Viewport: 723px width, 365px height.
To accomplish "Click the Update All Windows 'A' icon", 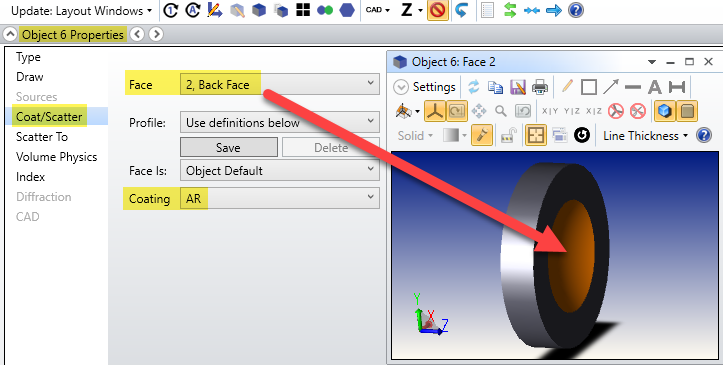I will [x=193, y=10].
